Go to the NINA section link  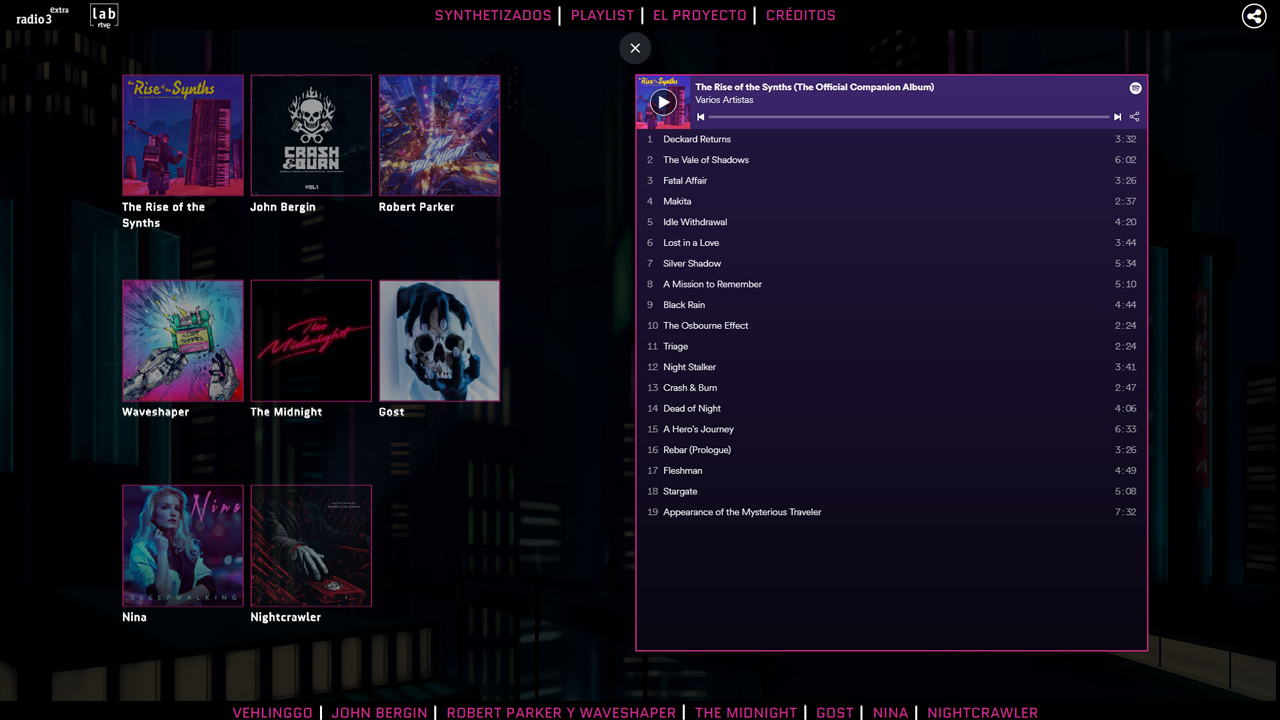coord(890,713)
